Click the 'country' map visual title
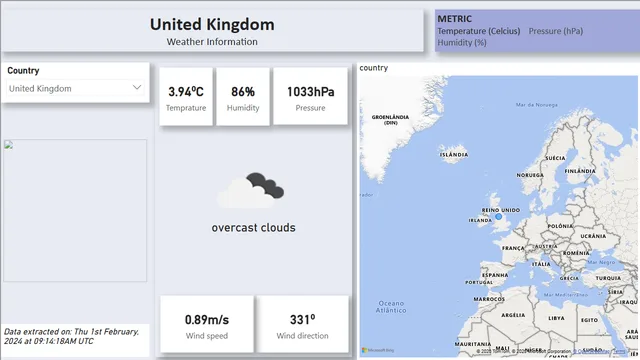Viewport: 640px width, 360px height. pos(373,68)
